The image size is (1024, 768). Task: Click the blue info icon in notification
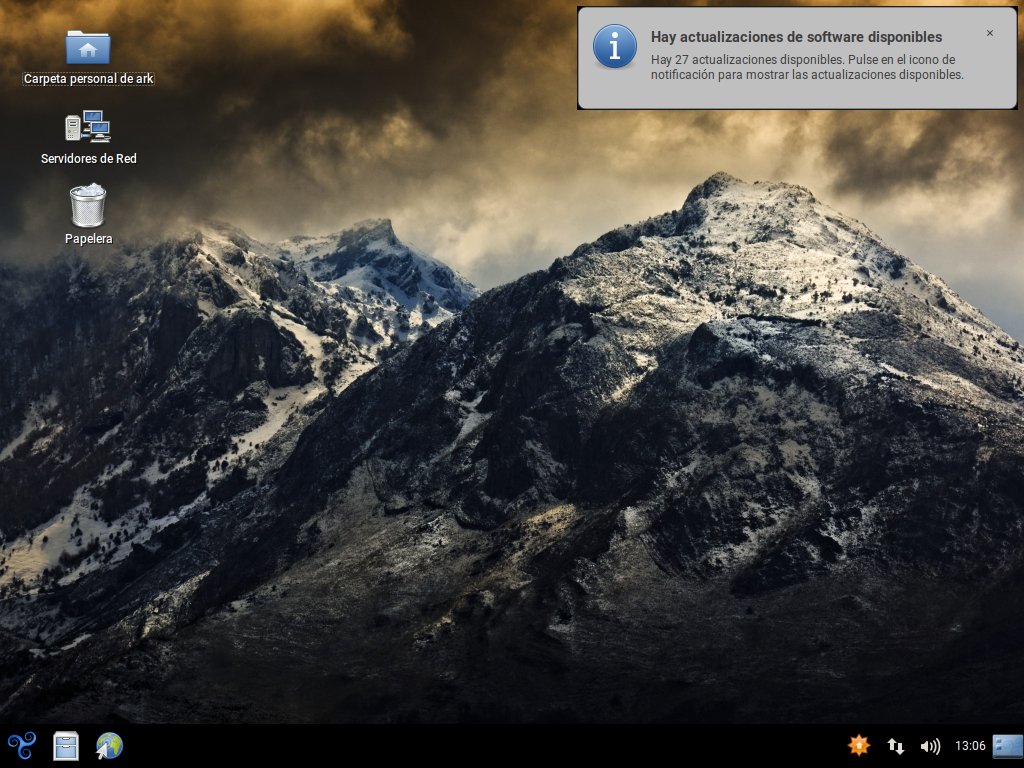click(614, 46)
